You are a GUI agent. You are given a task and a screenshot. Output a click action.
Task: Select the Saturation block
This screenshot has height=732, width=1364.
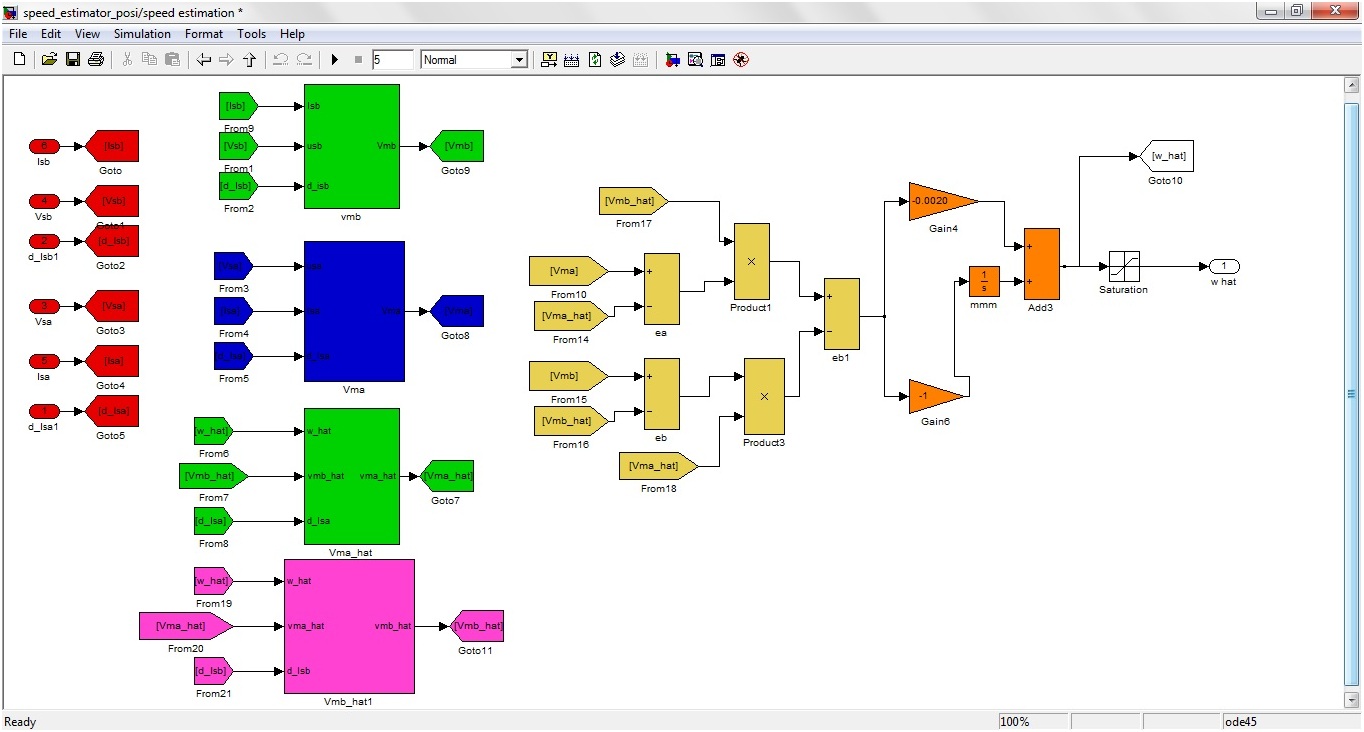point(1122,266)
